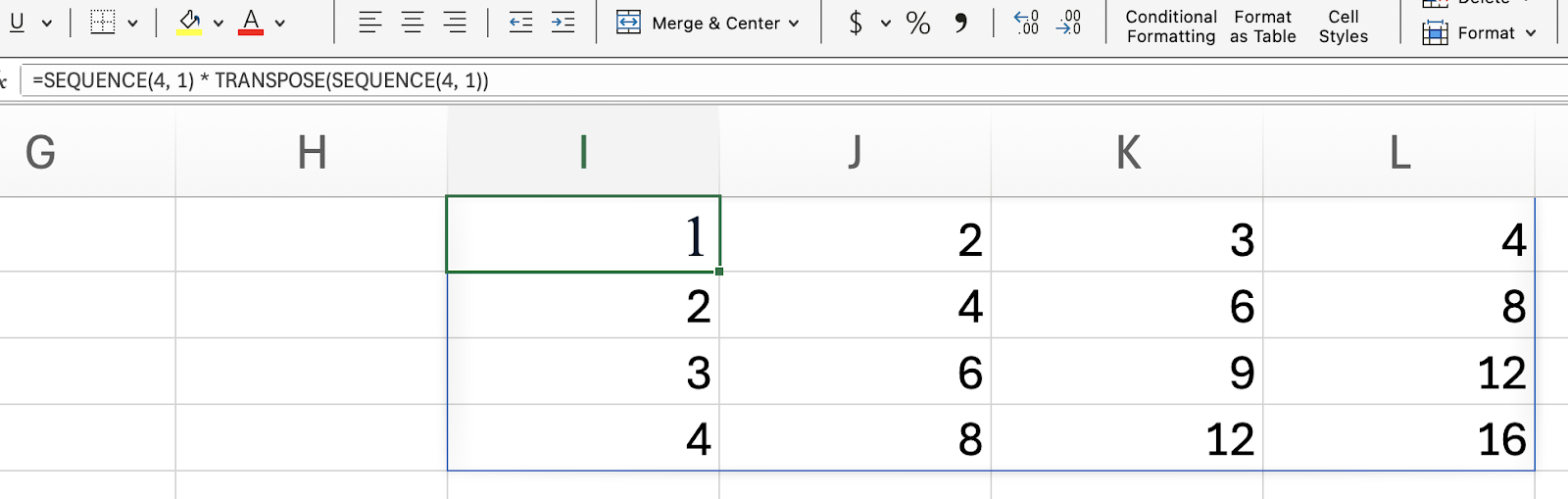Select cell with 4 in column J

pos(855,305)
